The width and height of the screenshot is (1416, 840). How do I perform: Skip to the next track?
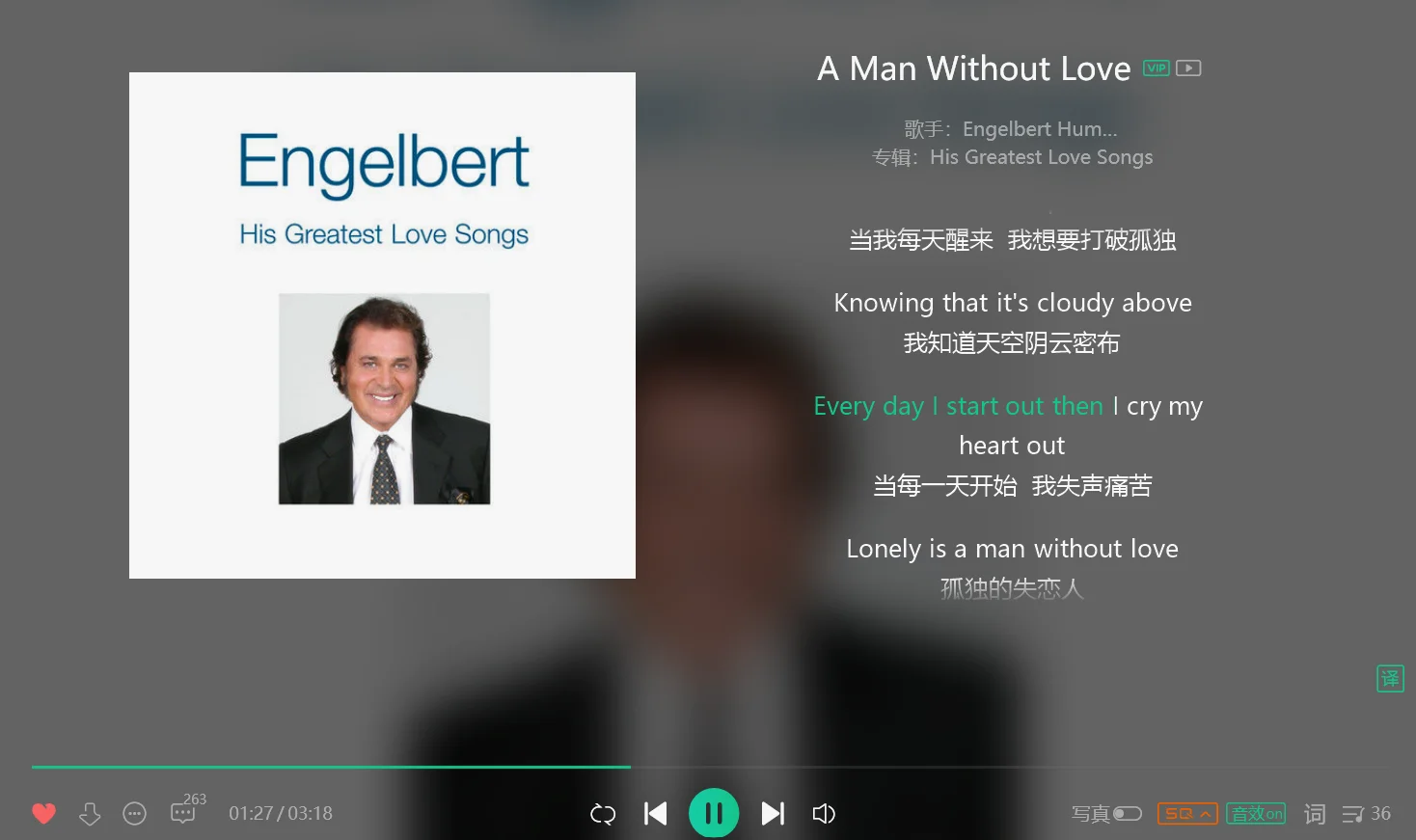tap(773, 814)
